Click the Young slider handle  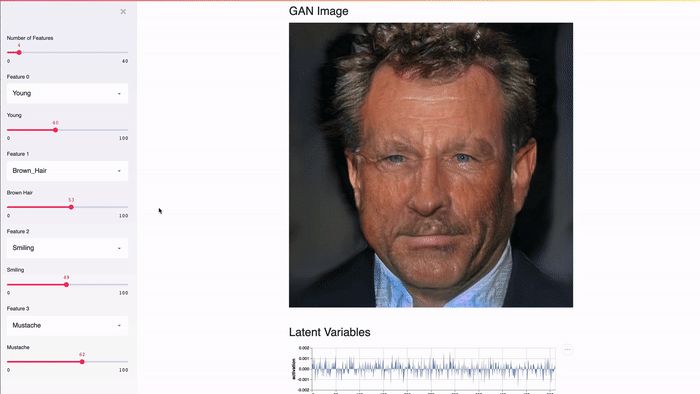coord(55,130)
